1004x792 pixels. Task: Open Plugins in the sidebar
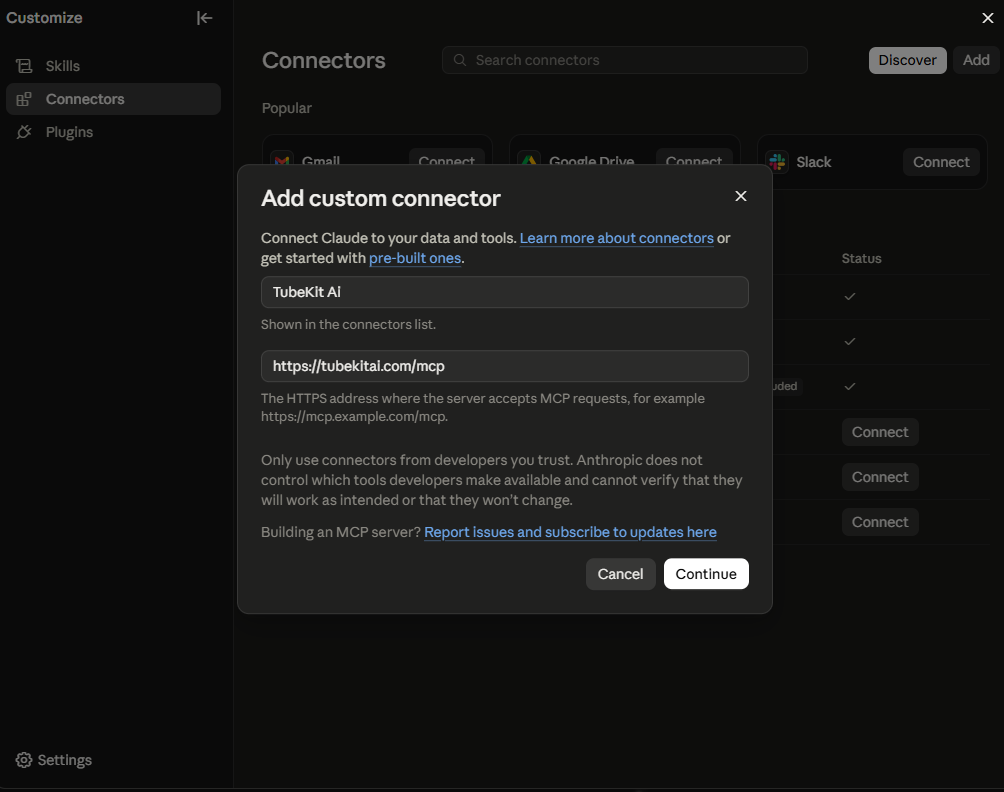point(113,132)
